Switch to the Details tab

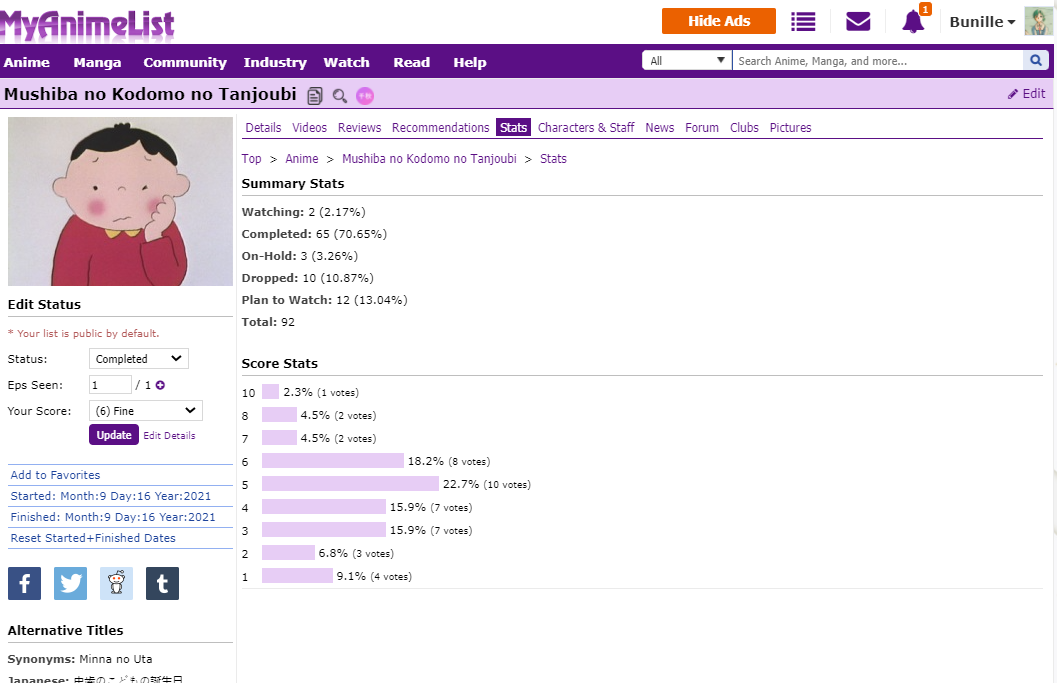point(263,127)
